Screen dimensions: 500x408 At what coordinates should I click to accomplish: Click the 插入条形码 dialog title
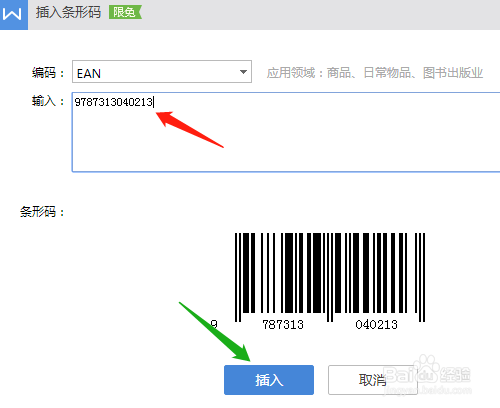point(68,13)
